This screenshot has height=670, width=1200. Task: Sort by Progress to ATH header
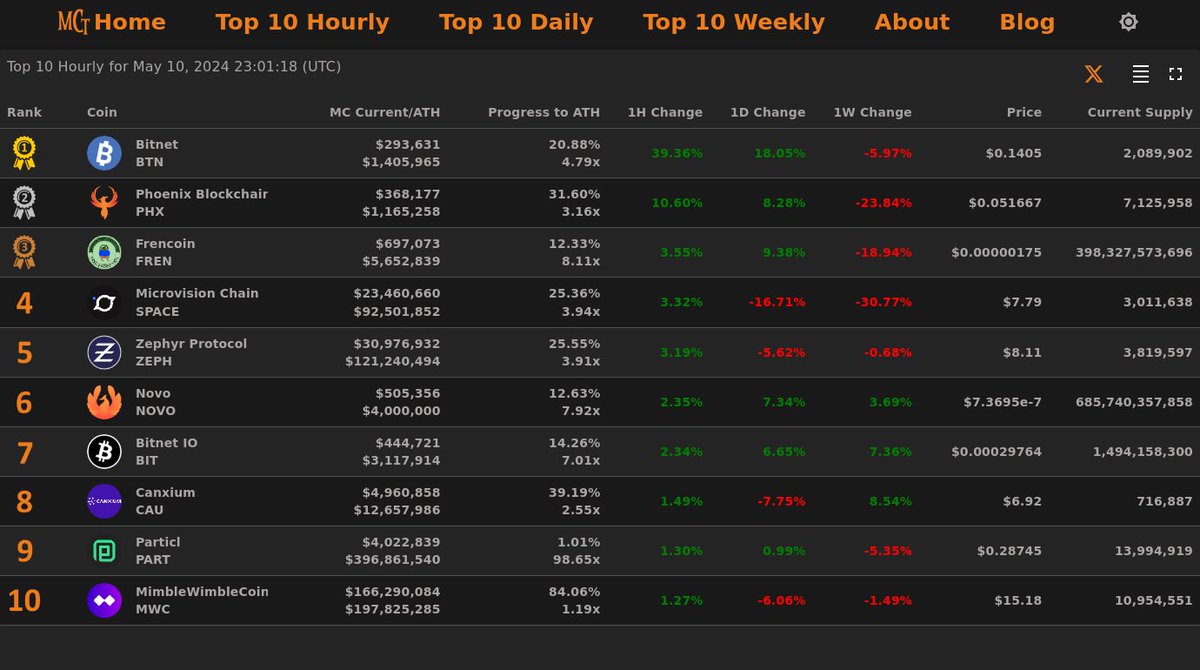pos(544,112)
